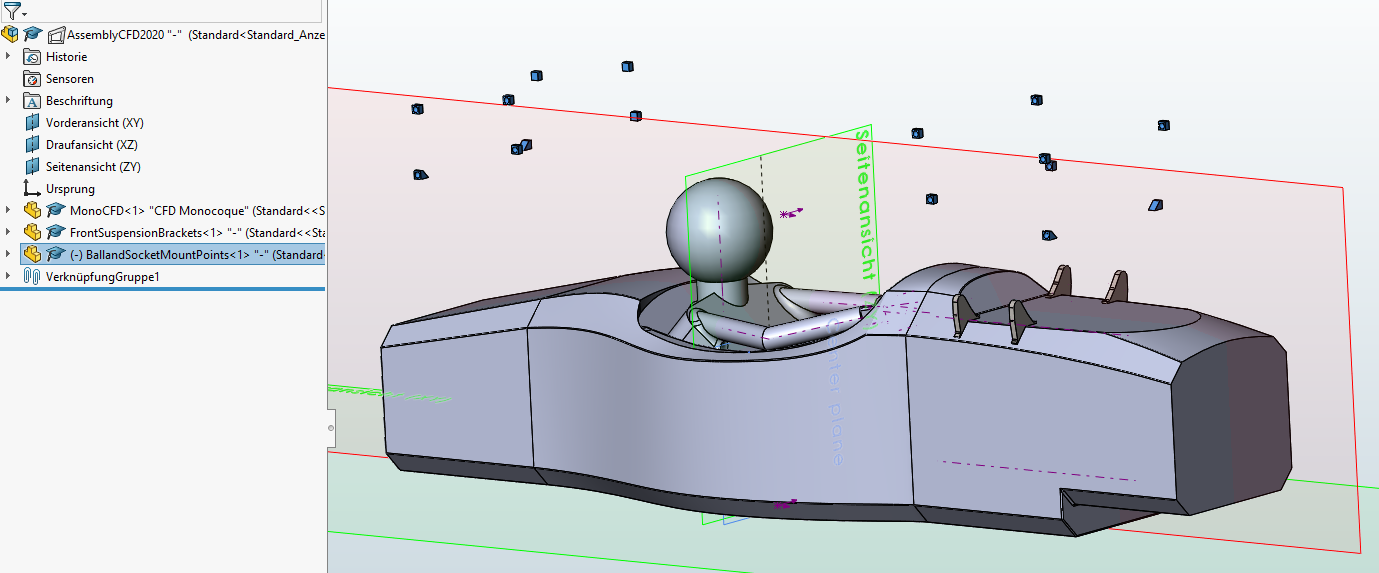
Task: Click the graduation cap icon on MonoCFD row
Action: coord(56,210)
